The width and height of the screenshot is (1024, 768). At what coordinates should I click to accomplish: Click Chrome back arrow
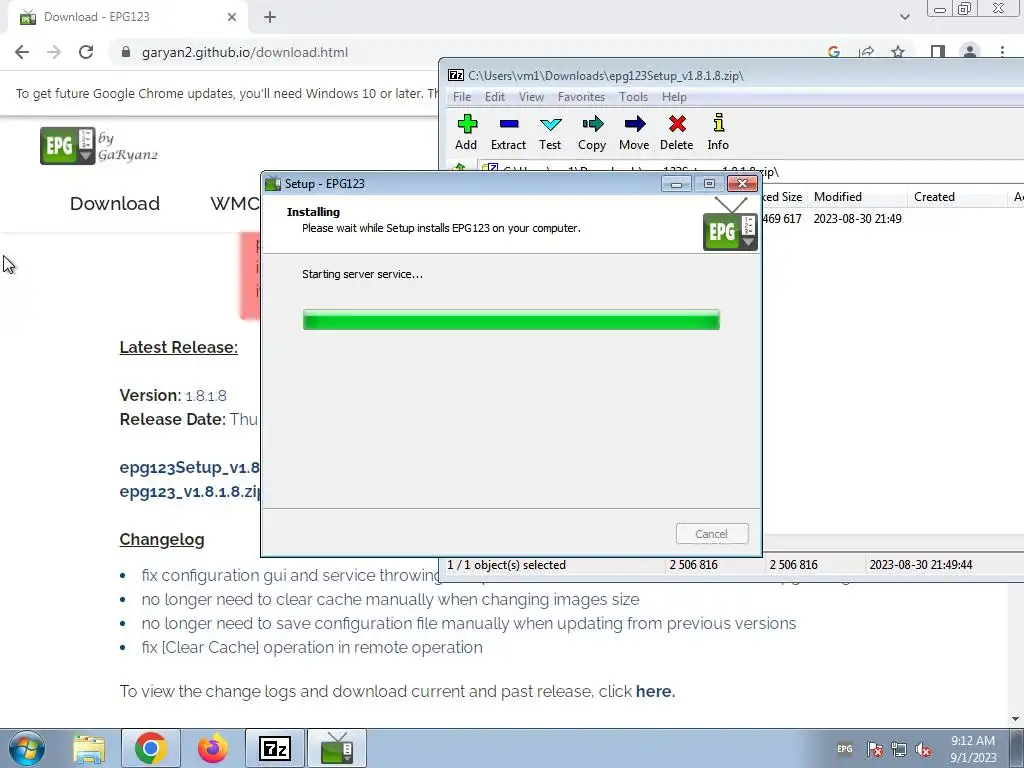[x=22, y=52]
